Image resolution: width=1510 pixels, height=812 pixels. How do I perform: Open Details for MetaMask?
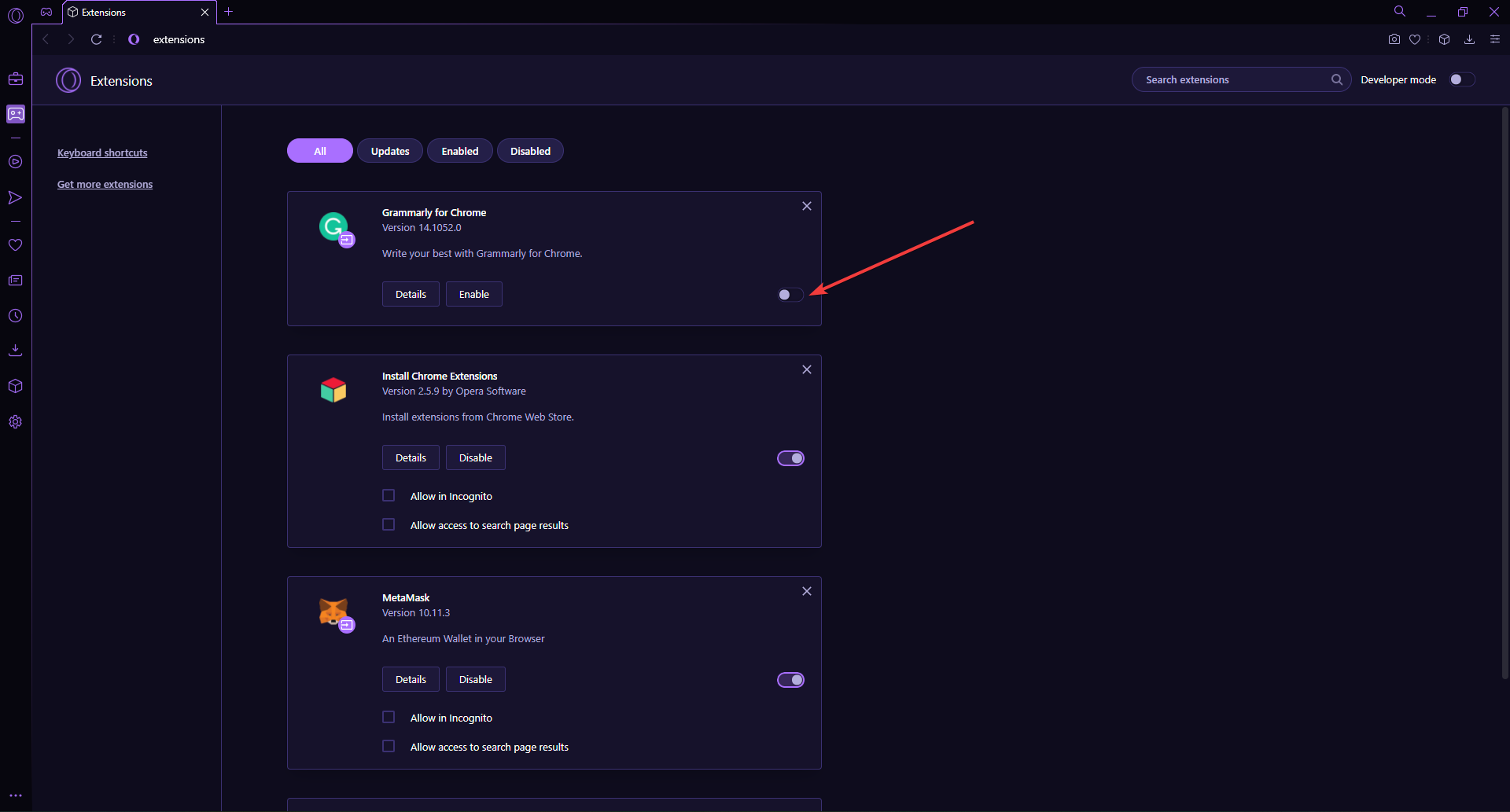[x=411, y=679]
